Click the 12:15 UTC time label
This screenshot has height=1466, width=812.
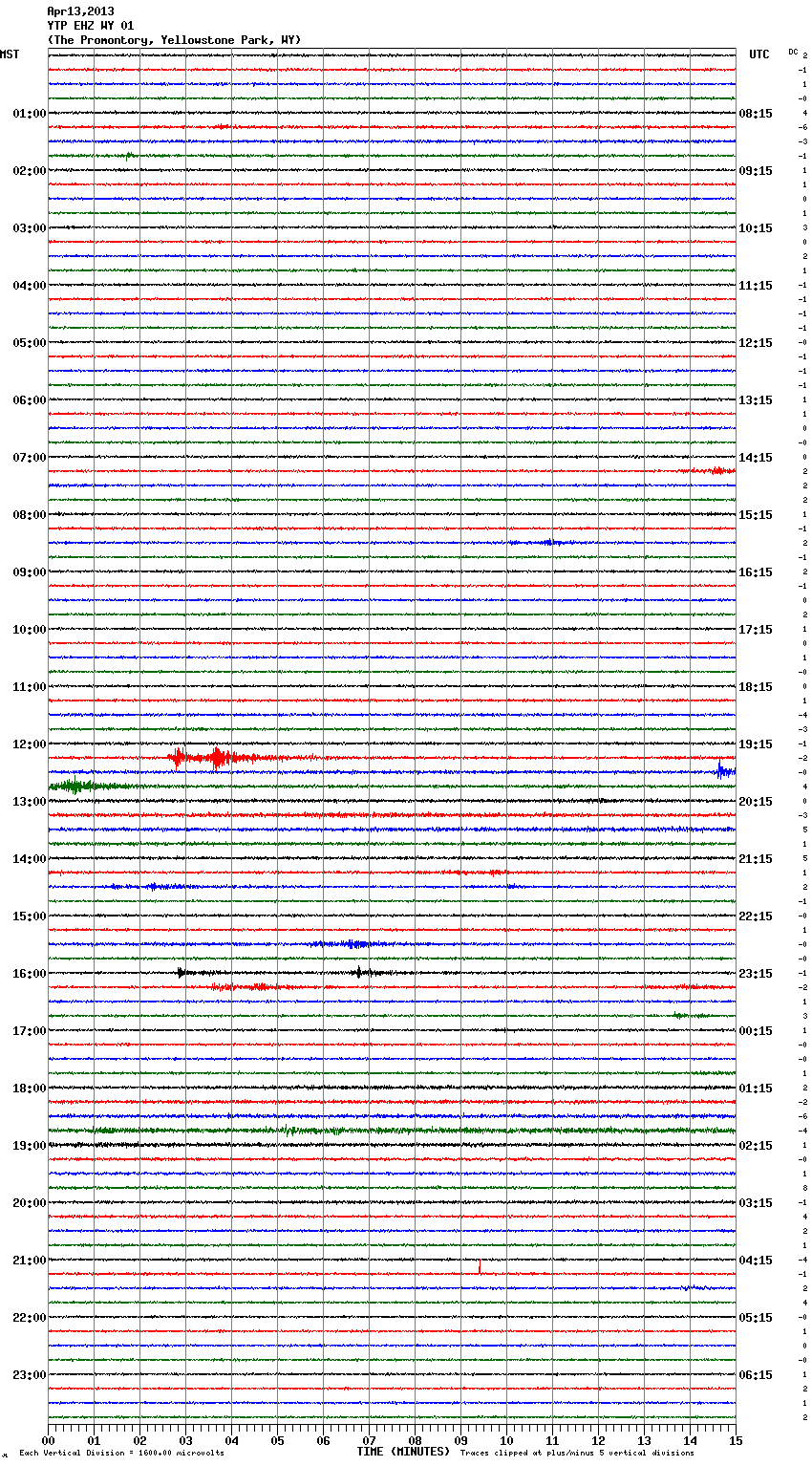coord(756,343)
